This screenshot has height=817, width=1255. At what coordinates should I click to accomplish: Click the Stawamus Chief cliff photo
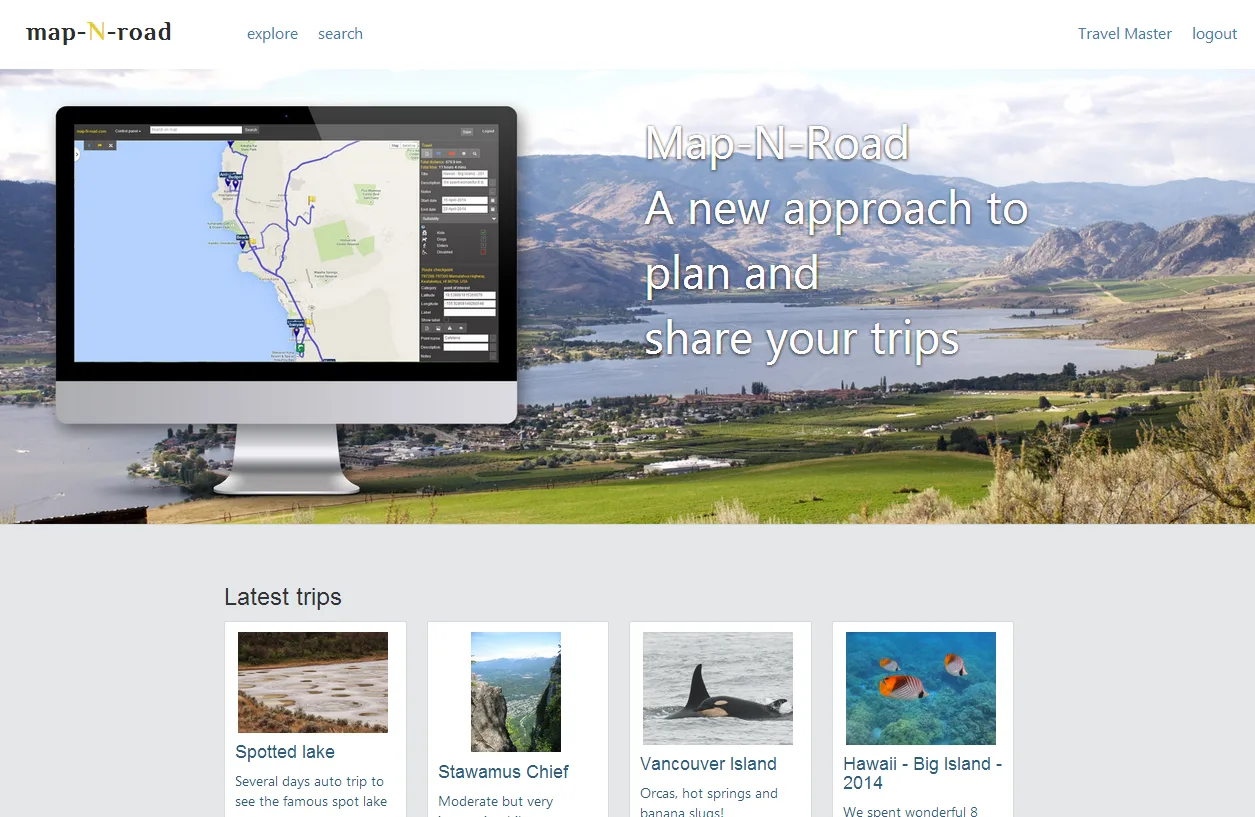tap(516, 692)
